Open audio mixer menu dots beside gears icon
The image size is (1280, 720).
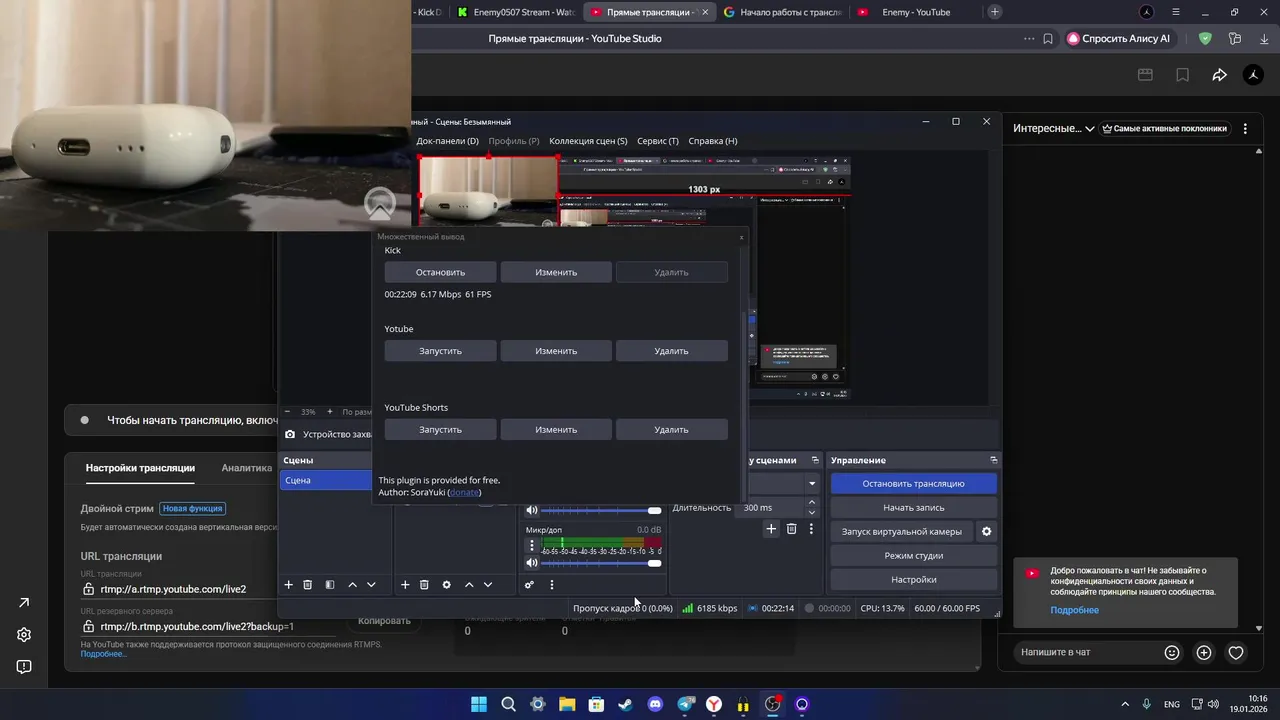pos(551,585)
